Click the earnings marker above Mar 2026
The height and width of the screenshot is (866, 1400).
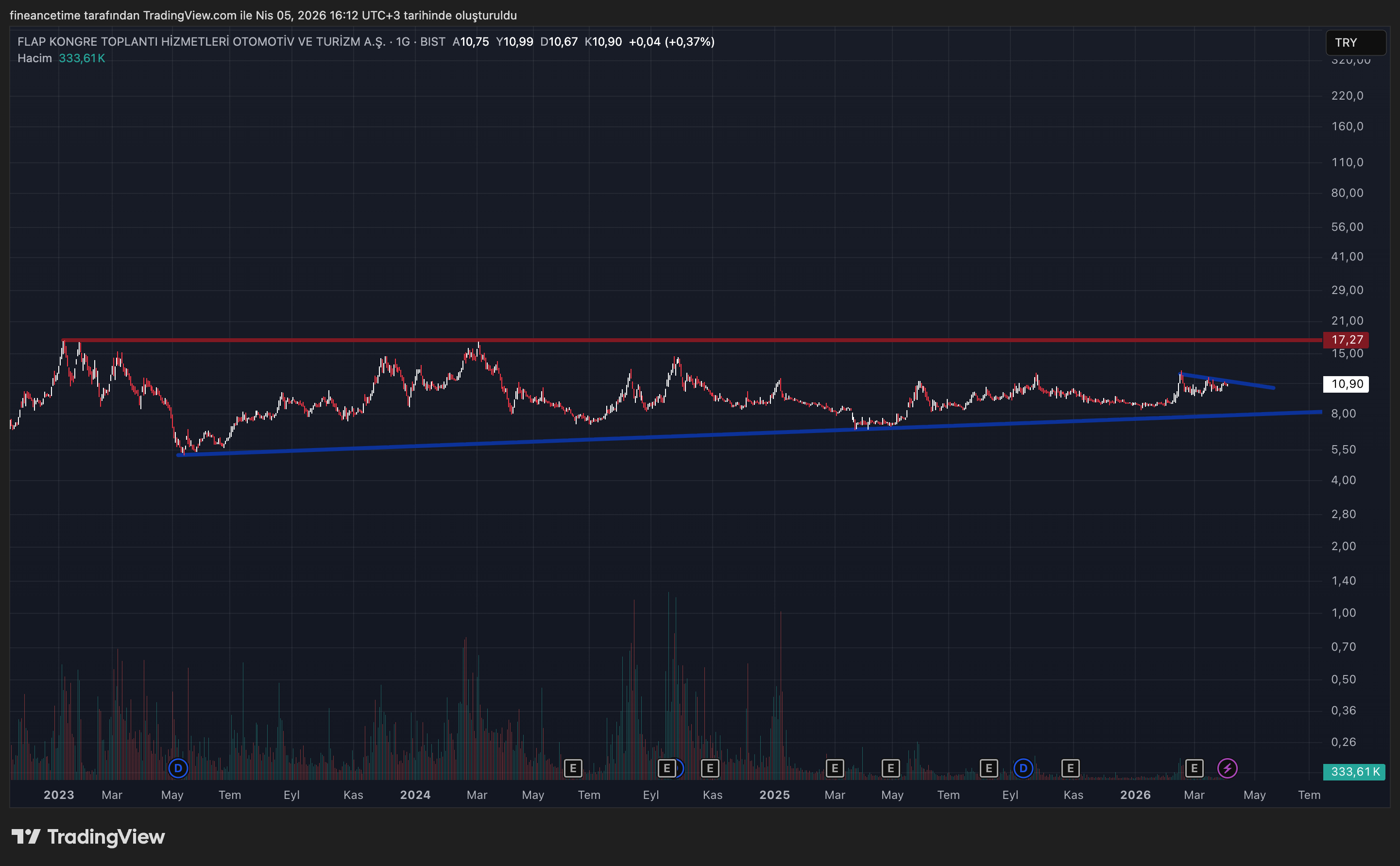[1194, 768]
